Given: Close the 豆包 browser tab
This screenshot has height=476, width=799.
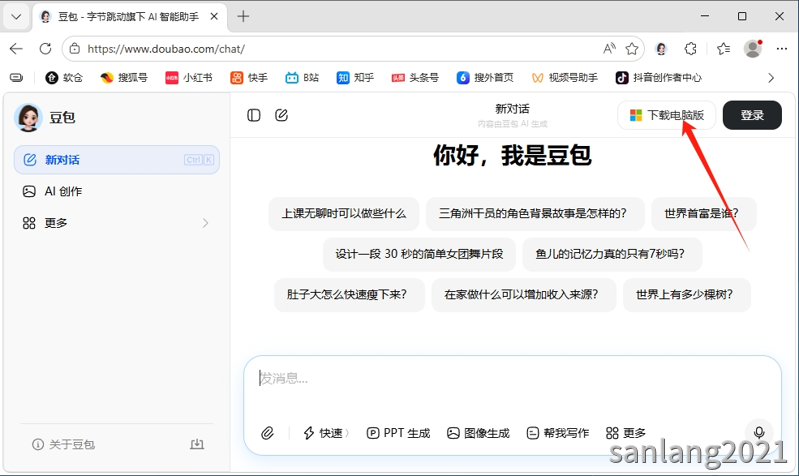Looking at the screenshot, I should pyautogui.click(x=214, y=17).
